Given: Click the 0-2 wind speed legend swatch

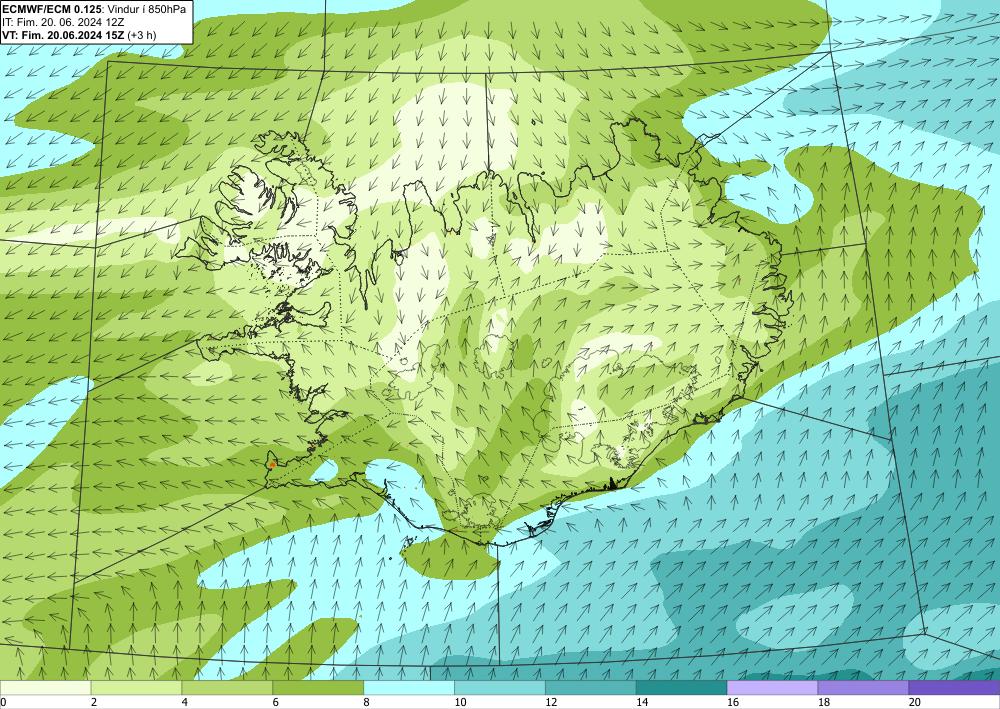Looking at the screenshot, I should pos(45,687).
